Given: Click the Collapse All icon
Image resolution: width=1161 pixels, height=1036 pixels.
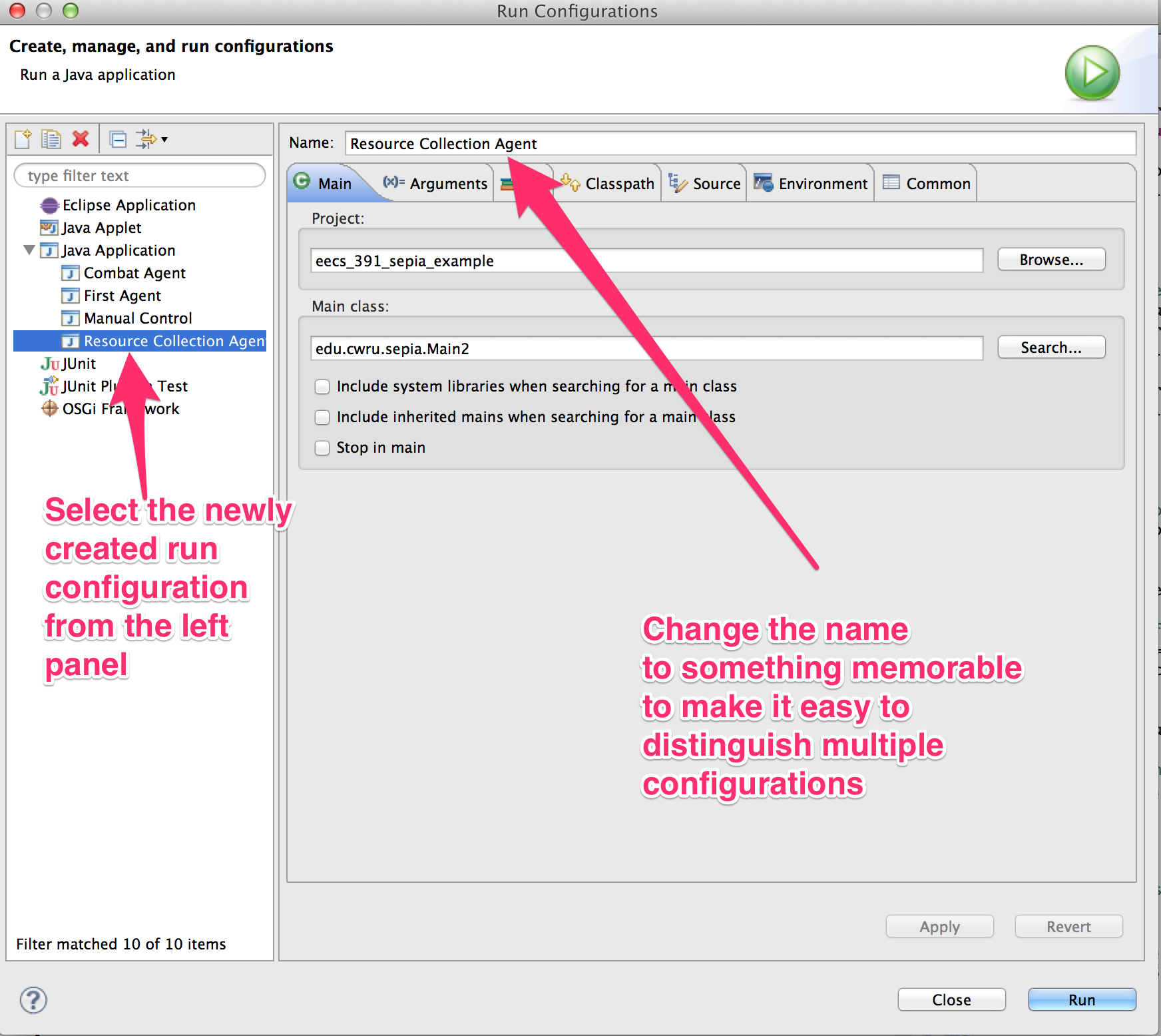Looking at the screenshot, I should (x=118, y=139).
